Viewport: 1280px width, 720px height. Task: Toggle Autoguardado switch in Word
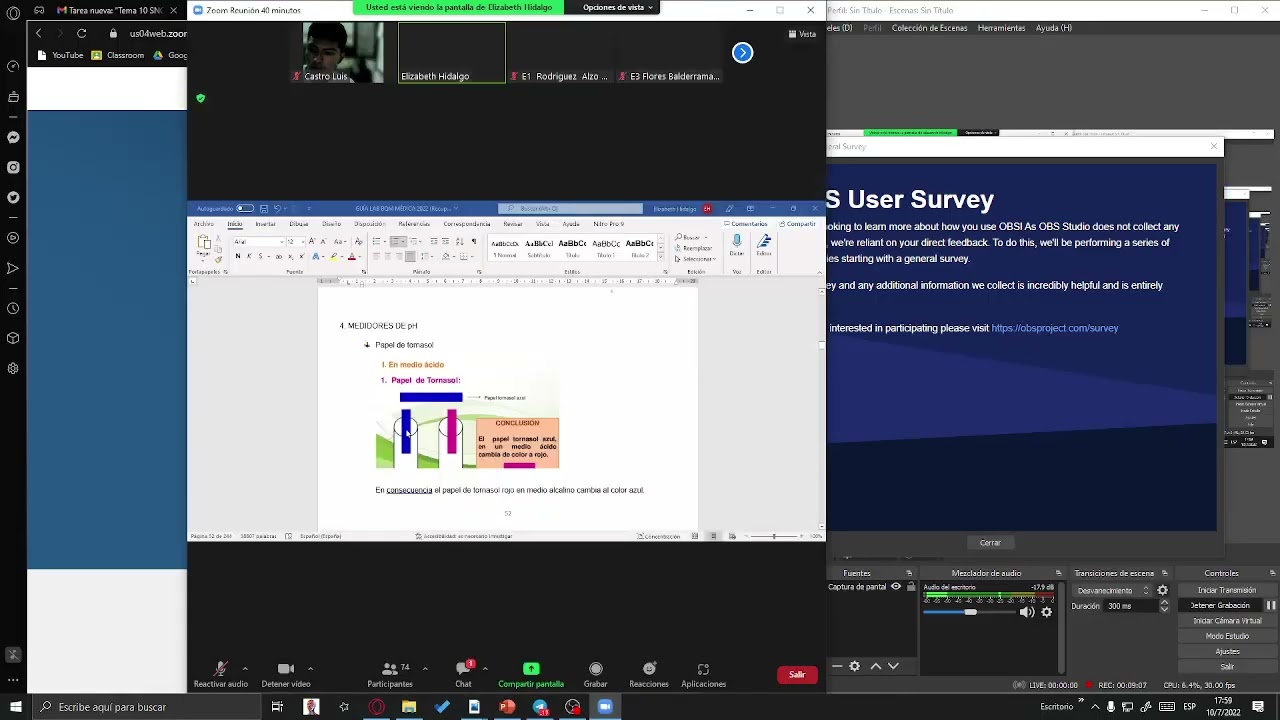pyautogui.click(x=244, y=208)
